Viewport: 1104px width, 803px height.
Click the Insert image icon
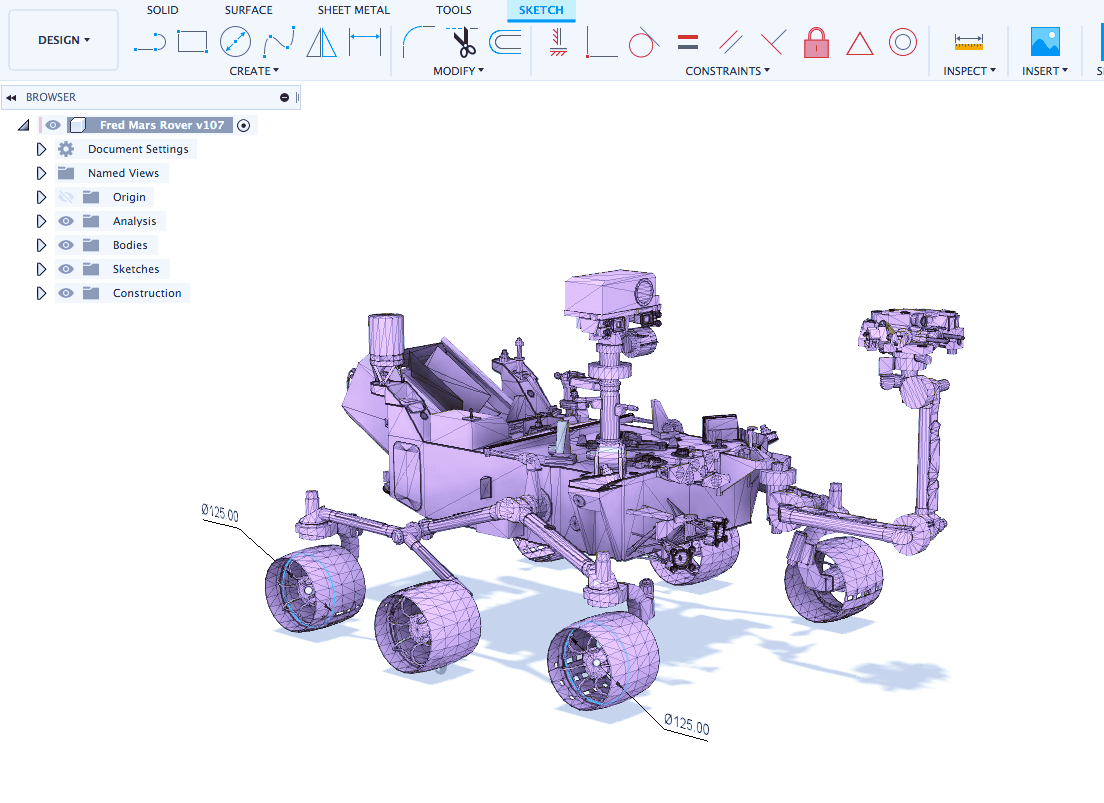1045,42
